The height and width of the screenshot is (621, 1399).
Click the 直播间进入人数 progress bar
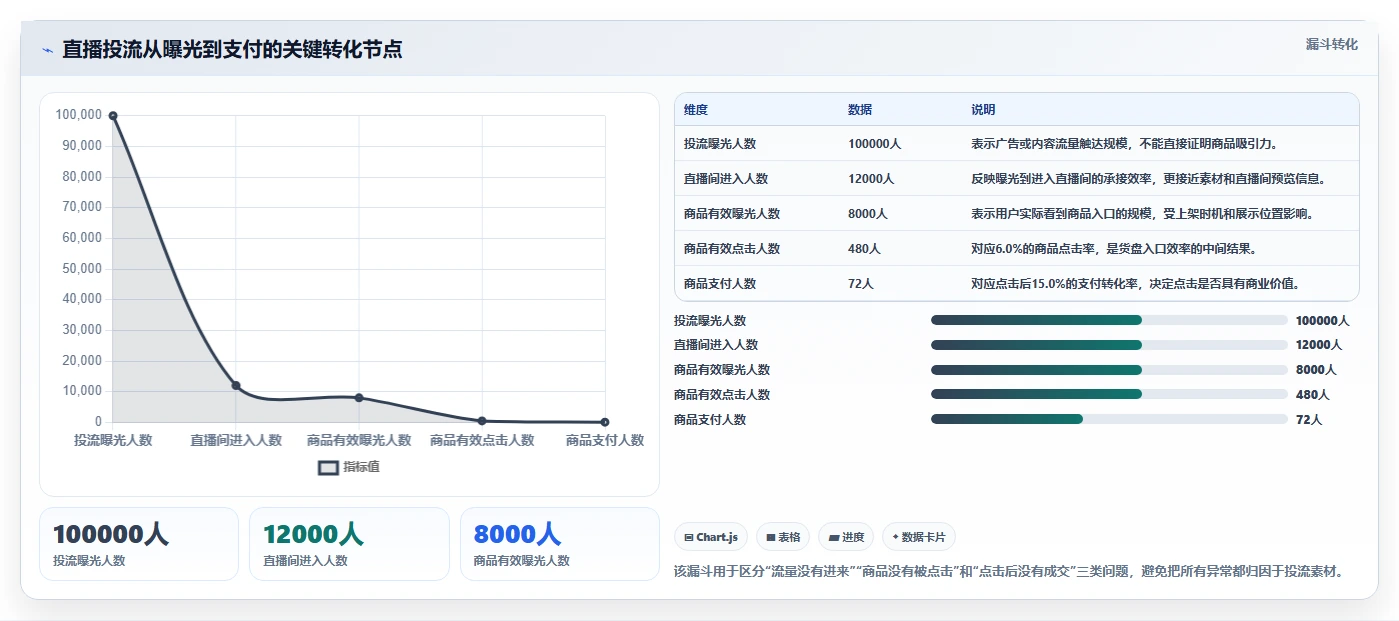point(1109,345)
